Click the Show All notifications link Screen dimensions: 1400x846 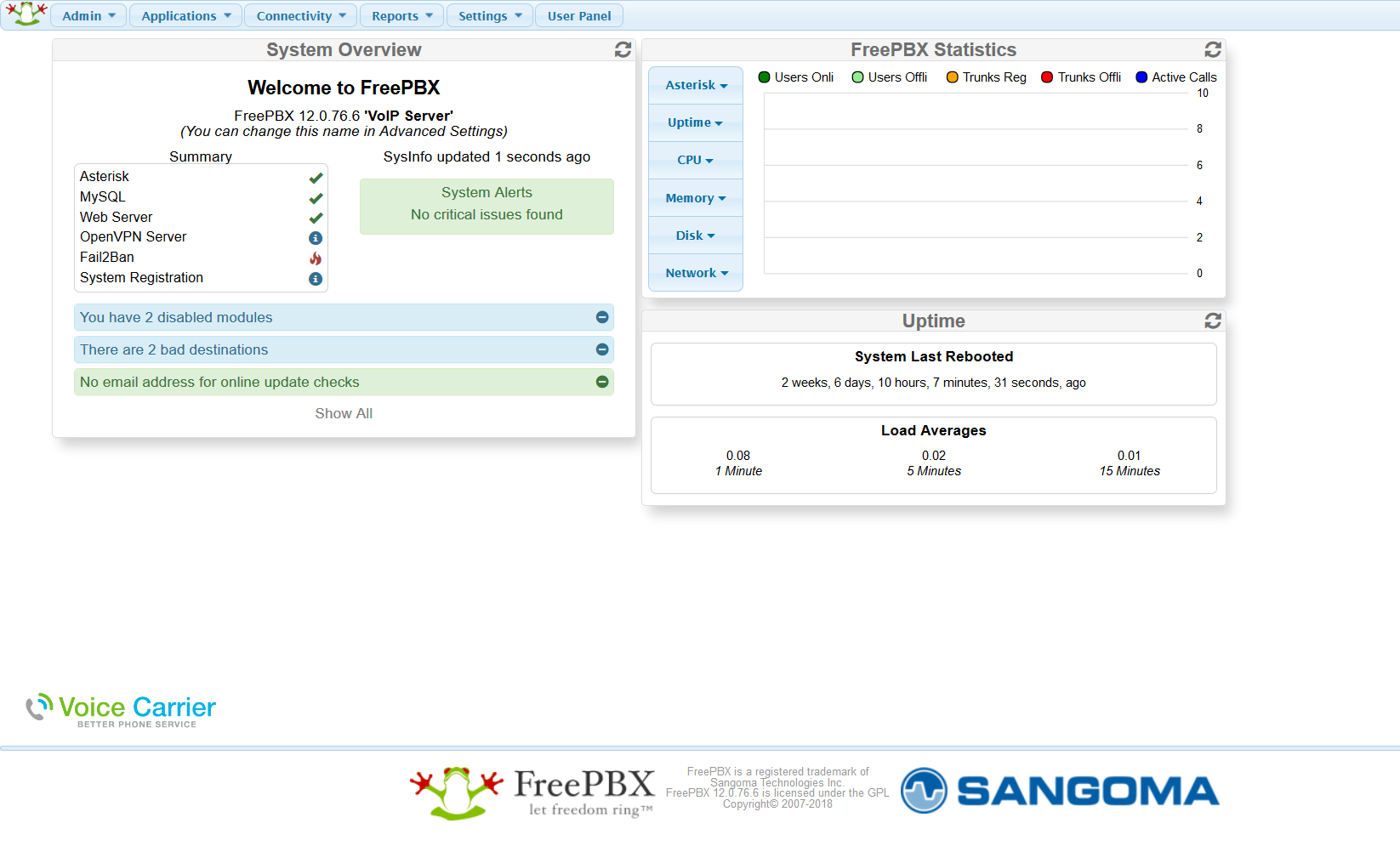point(344,413)
